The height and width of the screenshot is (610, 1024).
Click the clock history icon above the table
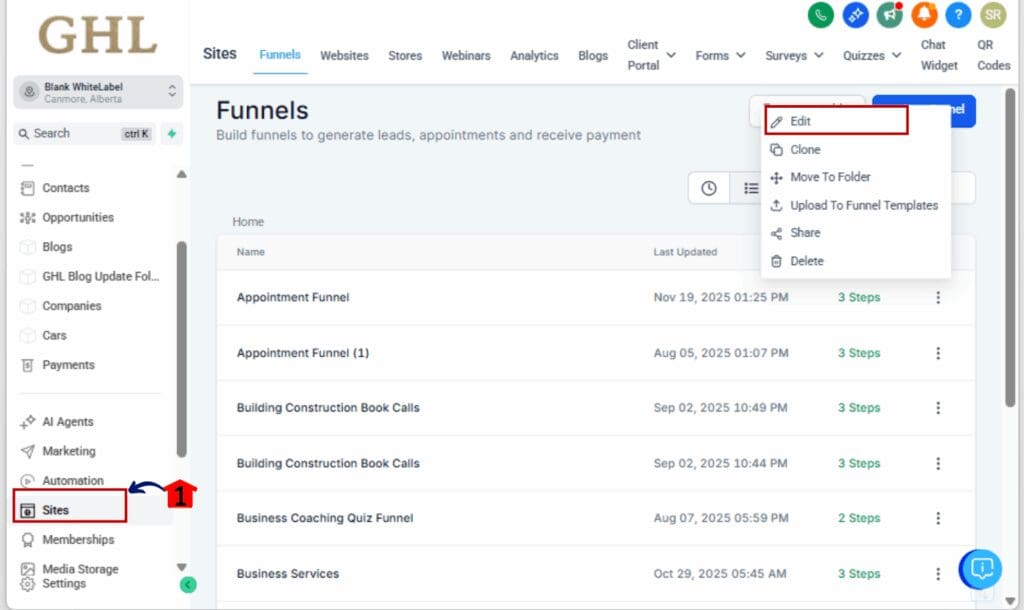[709, 187]
